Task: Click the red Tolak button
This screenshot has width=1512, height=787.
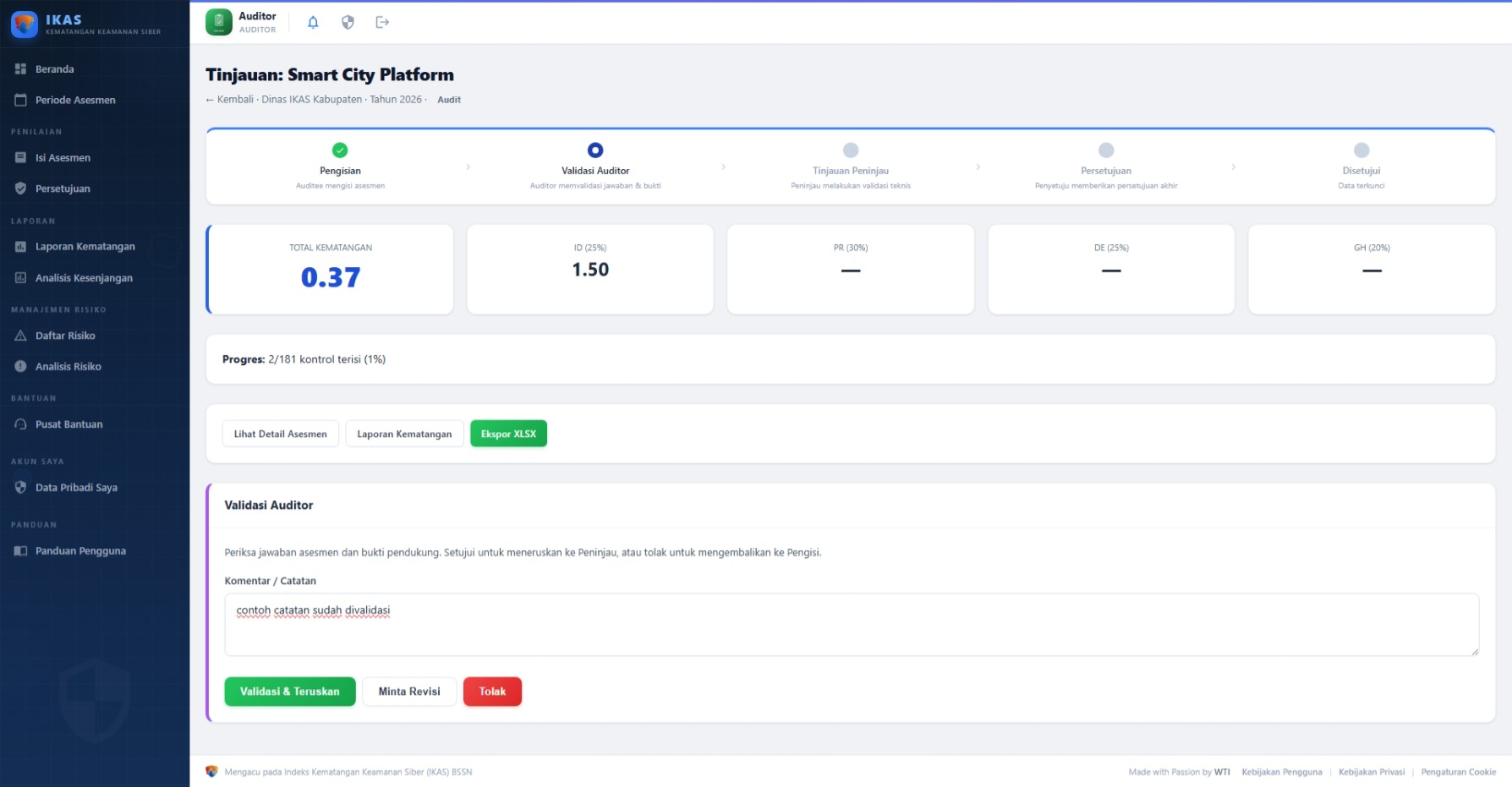Action: click(x=492, y=691)
